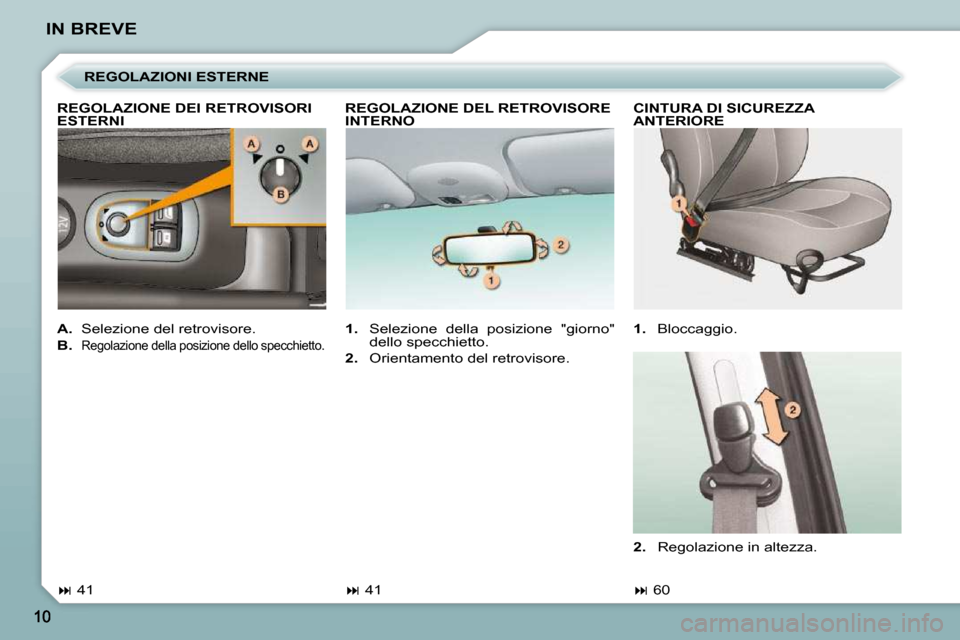Click text 'Regolazione in altezza.'
This screenshot has width=960, height=640.
[x=737, y=547]
